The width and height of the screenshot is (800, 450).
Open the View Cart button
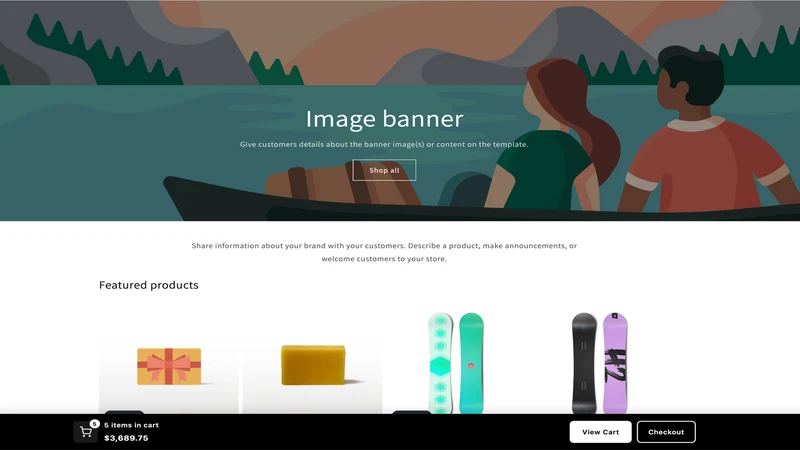coord(601,432)
